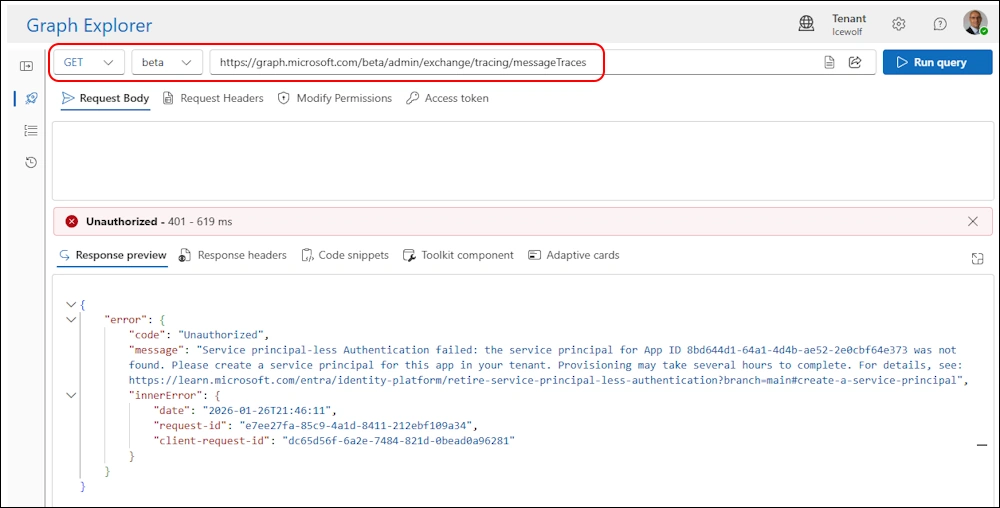
Task: Switch to the Response headers tab
Action: pos(233,255)
